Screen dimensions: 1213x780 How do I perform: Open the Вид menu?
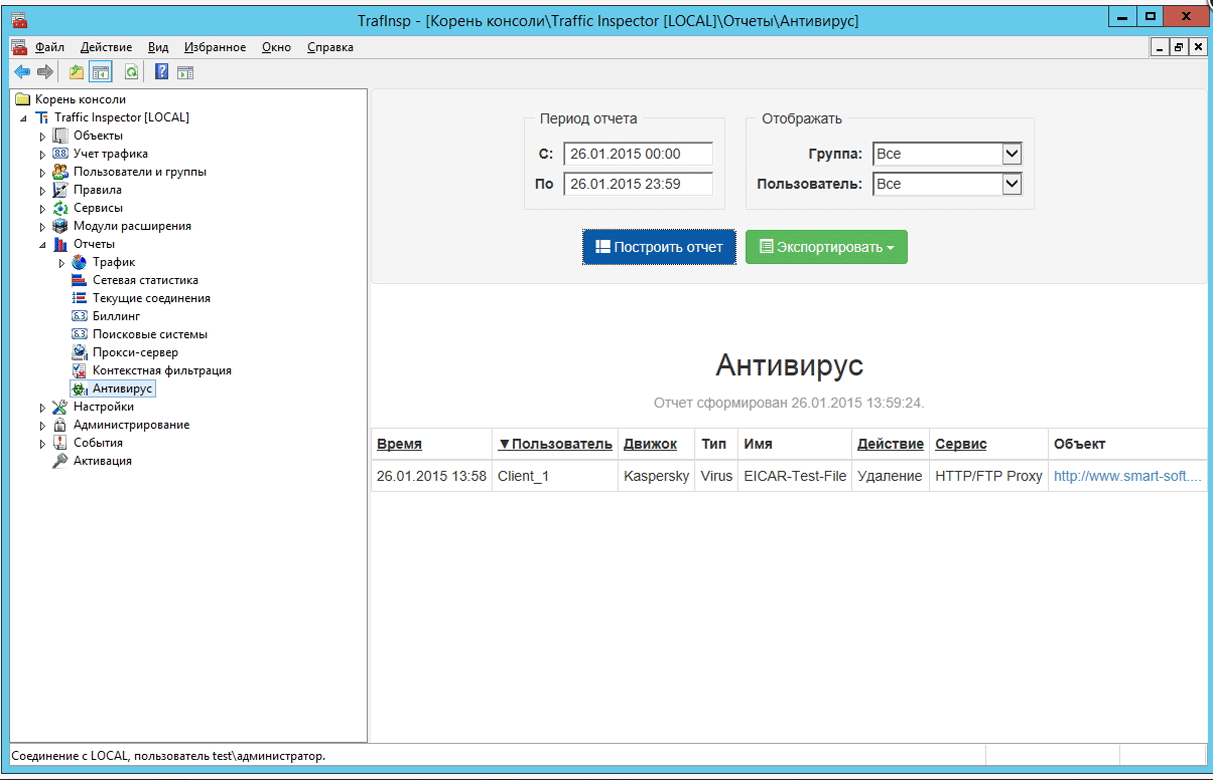pyautogui.click(x=158, y=47)
